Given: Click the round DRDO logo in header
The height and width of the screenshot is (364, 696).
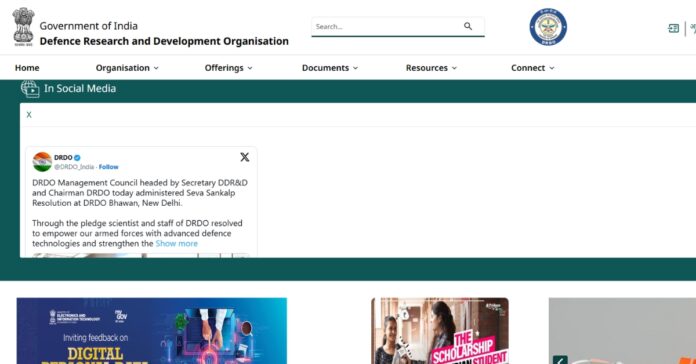Looking at the screenshot, I should click(x=548, y=27).
